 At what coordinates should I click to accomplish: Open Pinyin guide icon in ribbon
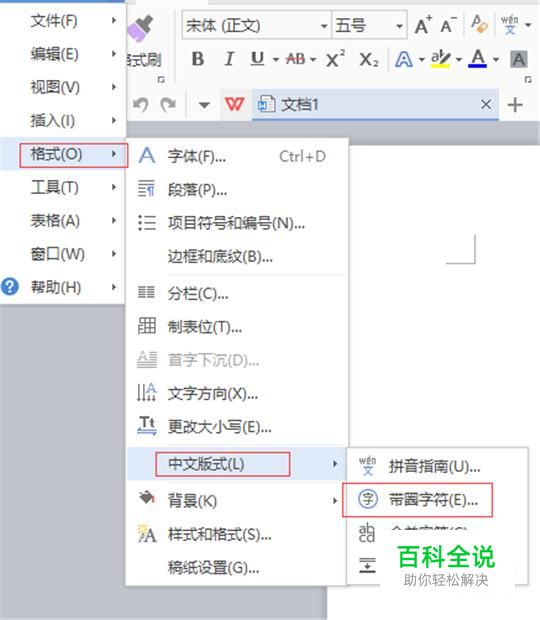510,25
